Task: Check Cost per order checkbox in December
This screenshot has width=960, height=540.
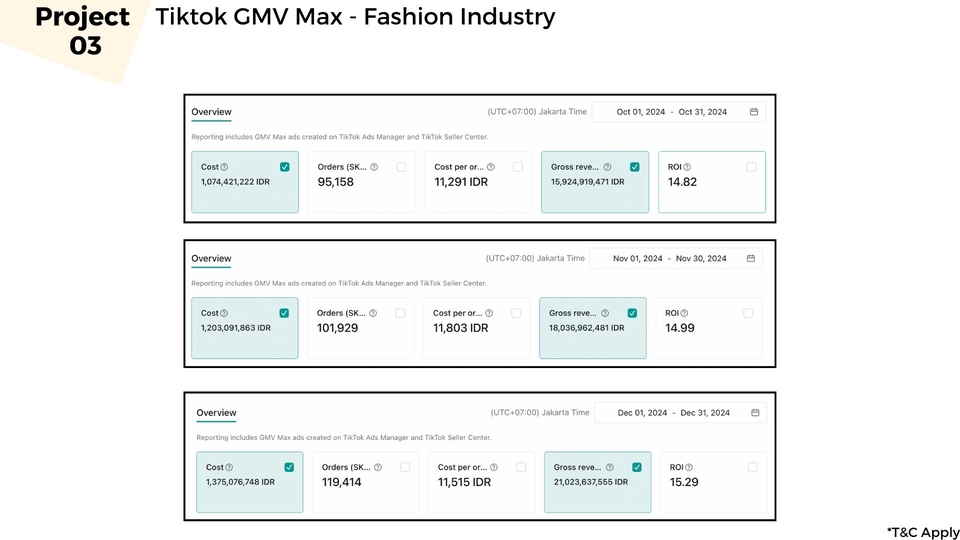Action: [x=520, y=467]
